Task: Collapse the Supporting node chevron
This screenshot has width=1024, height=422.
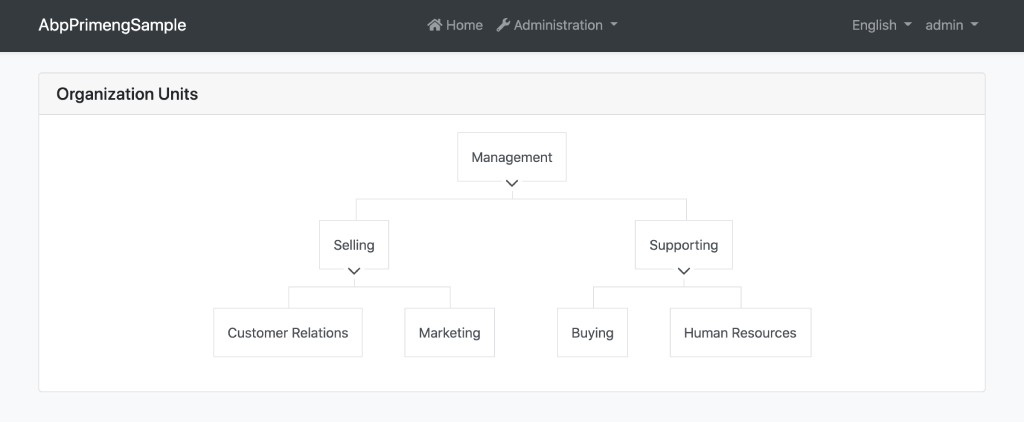Action: tap(684, 271)
